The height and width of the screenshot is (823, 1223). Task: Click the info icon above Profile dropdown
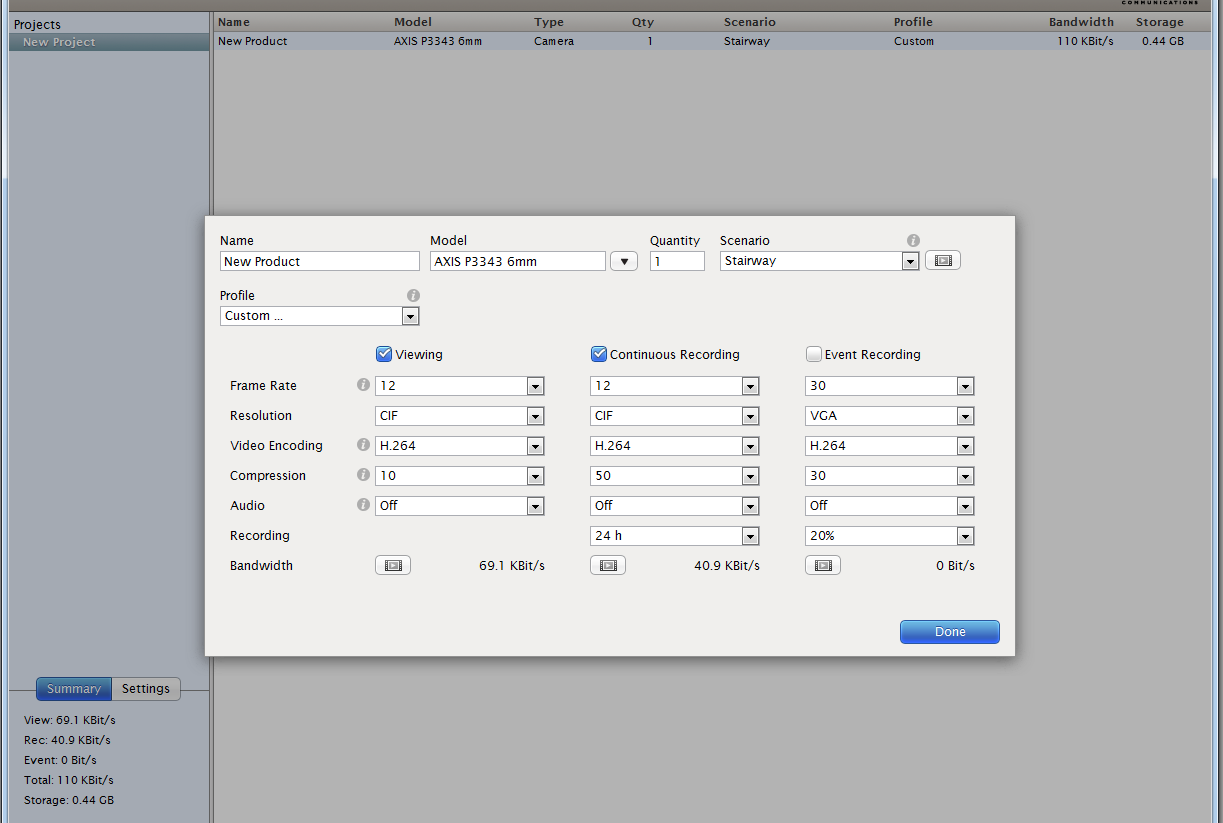(x=413, y=296)
